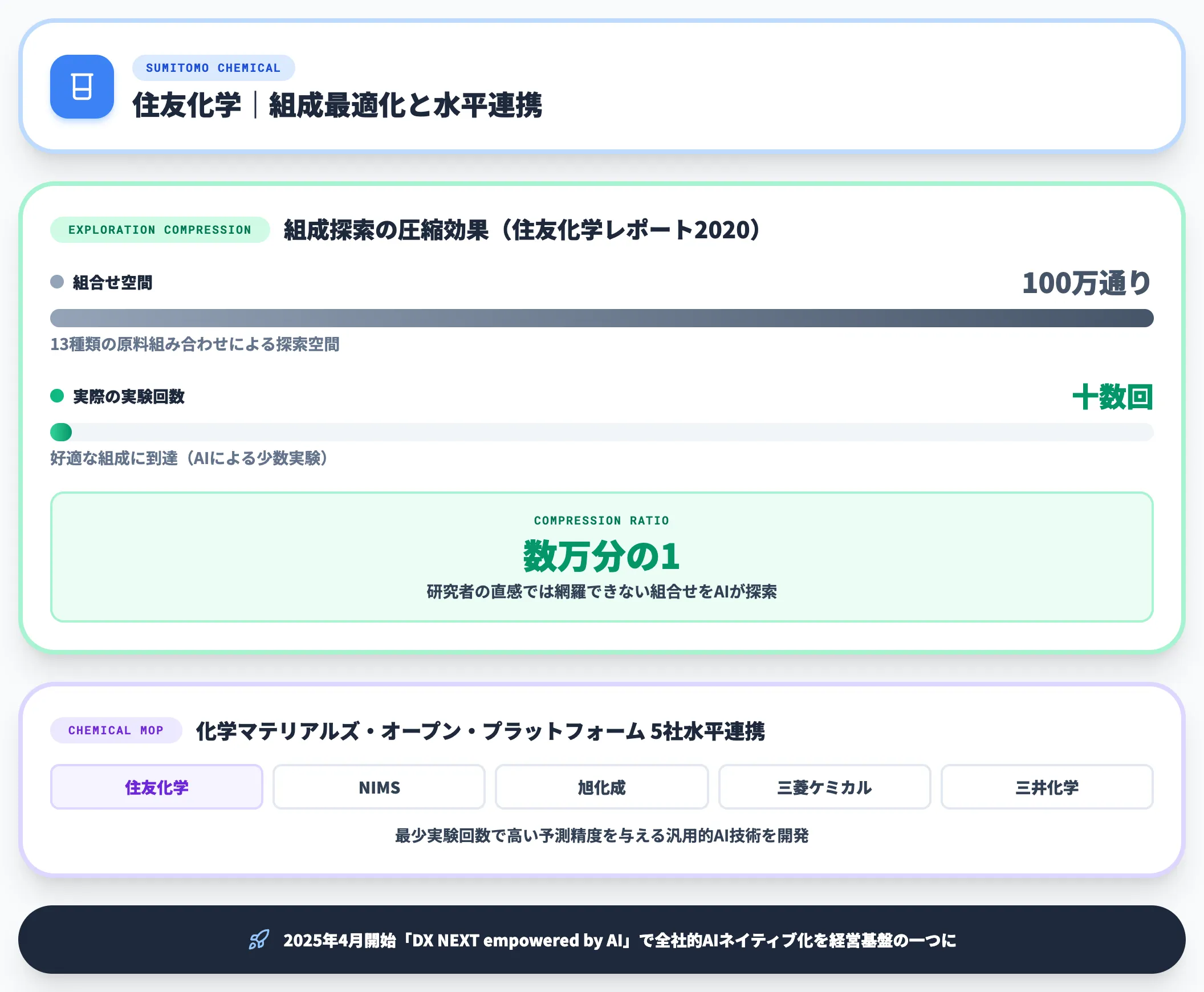The width and height of the screenshot is (1204, 992).
Task: Choose the 三菱ケミカル partner chip
Action: [824, 787]
